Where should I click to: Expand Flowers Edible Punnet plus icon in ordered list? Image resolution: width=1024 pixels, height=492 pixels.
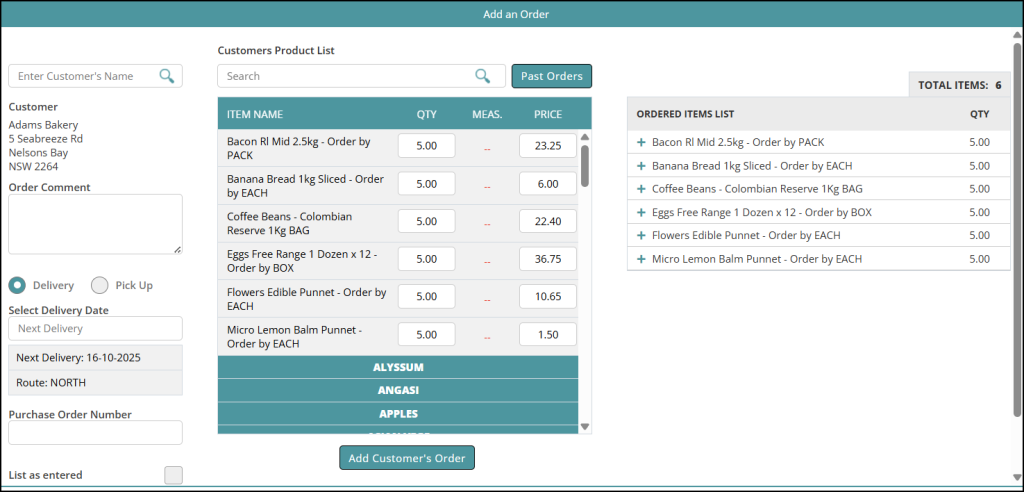pos(641,235)
